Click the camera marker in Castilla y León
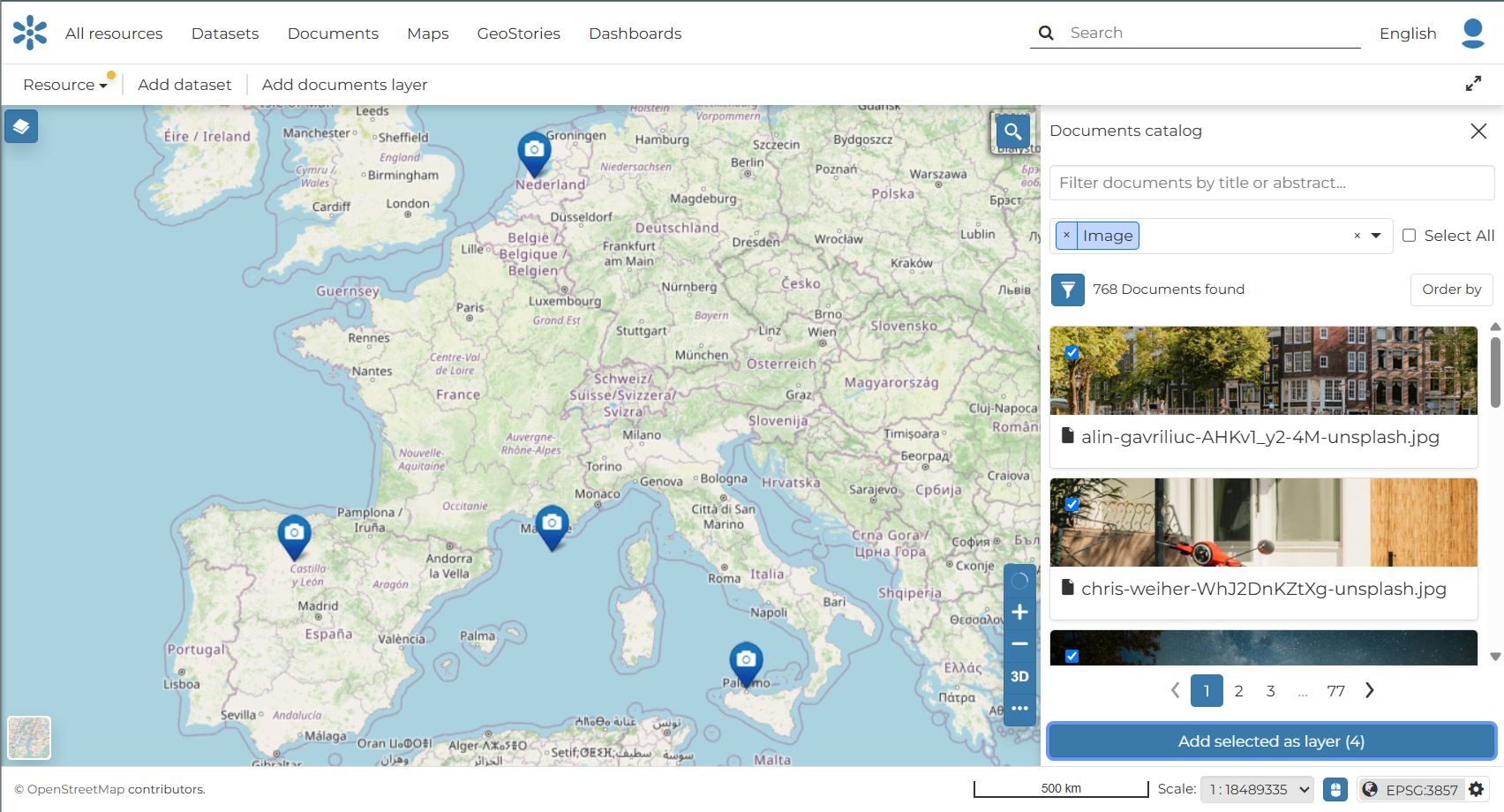The image size is (1504, 812). pos(294,538)
